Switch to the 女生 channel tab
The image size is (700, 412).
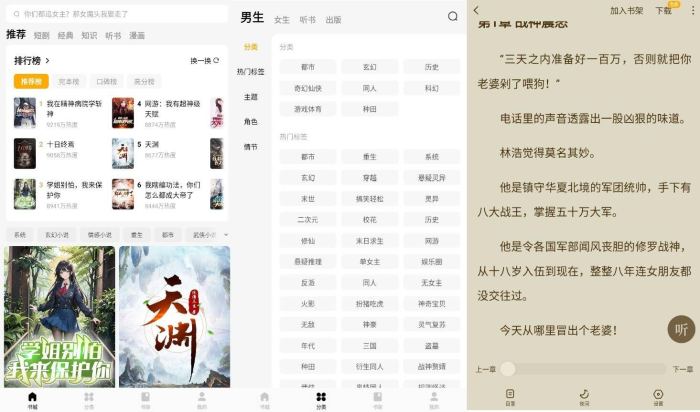282,20
